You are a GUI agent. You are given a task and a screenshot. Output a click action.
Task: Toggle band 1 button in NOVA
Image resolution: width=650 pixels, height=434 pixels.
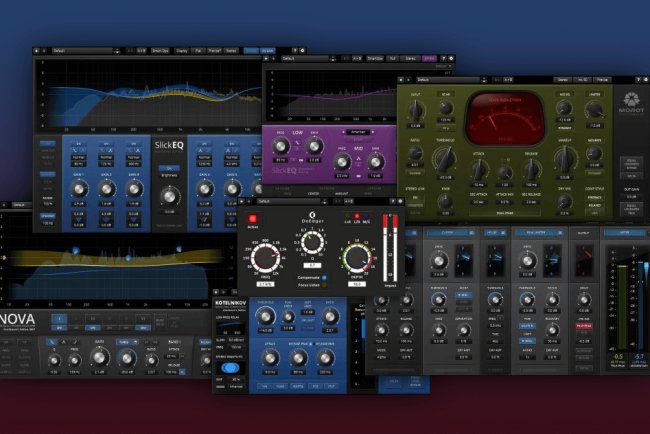[59, 318]
